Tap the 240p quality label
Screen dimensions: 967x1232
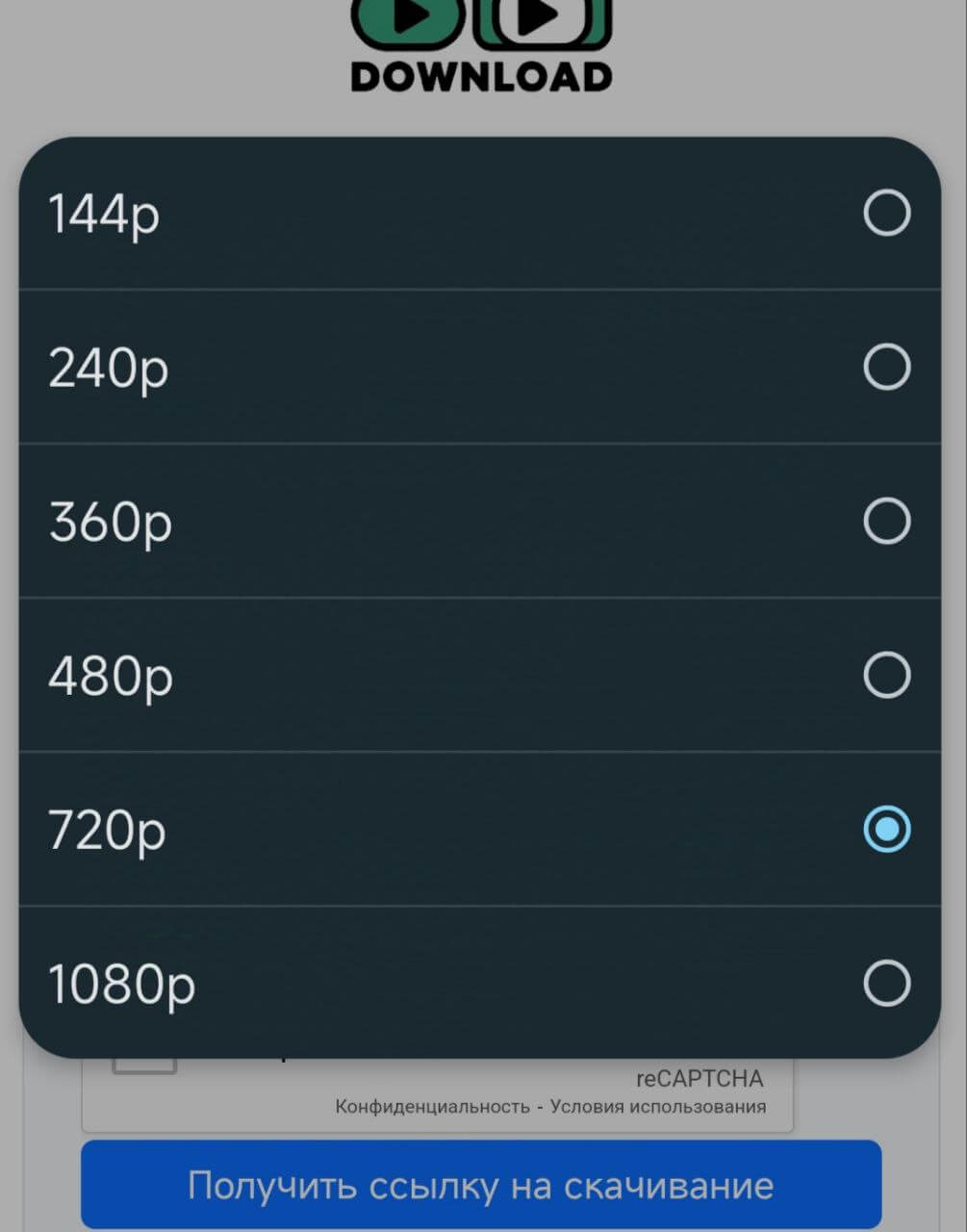point(108,368)
